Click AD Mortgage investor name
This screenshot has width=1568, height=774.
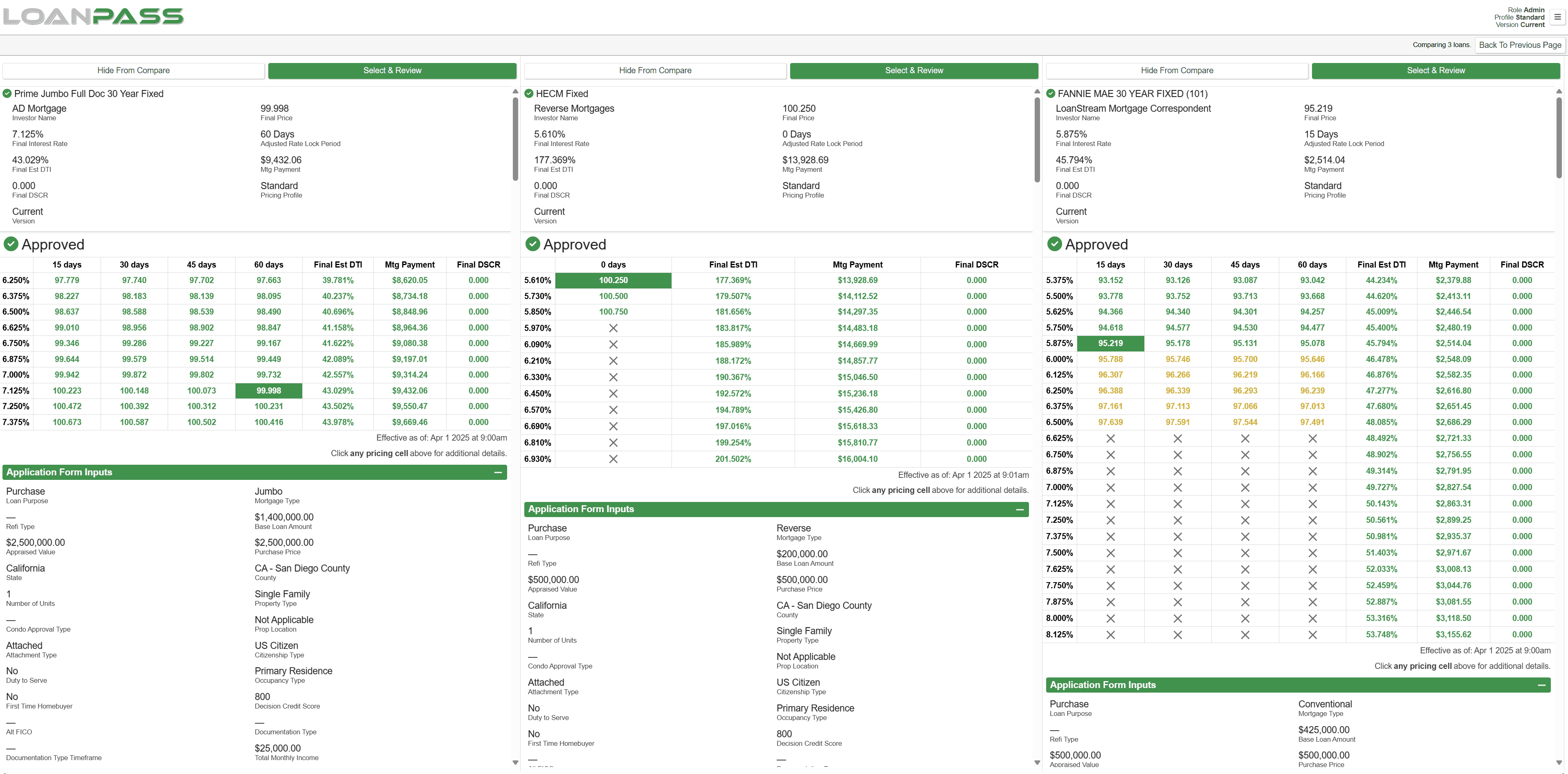(39, 108)
